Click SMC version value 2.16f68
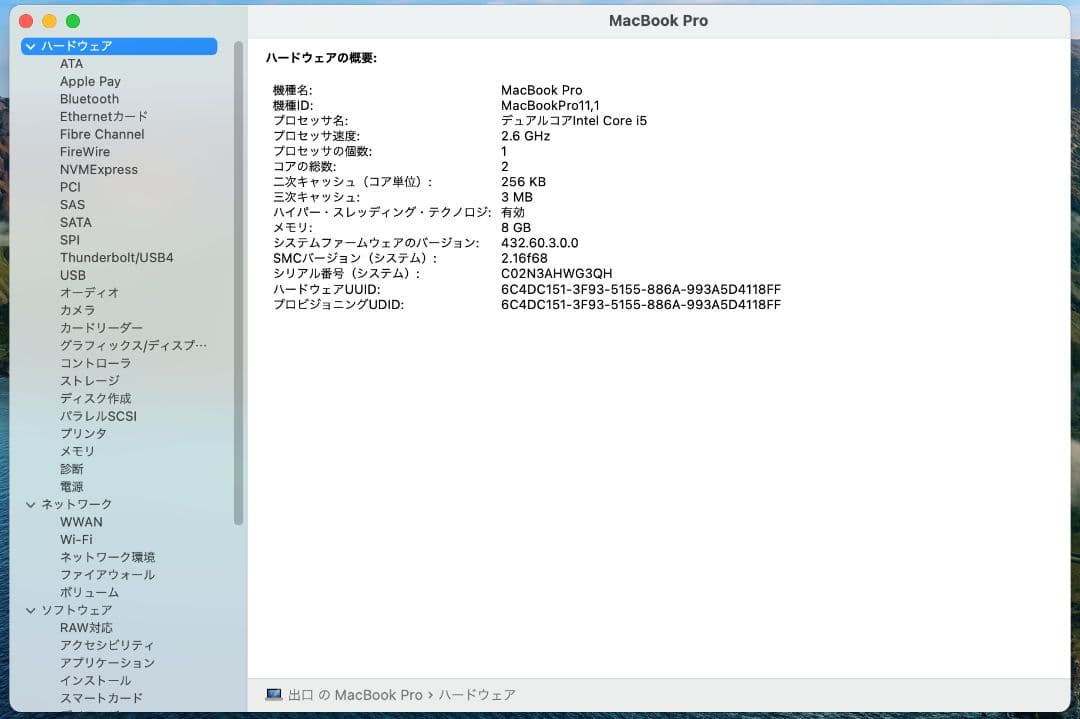Image resolution: width=1080 pixels, height=719 pixels. pyautogui.click(x=524, y=258)
